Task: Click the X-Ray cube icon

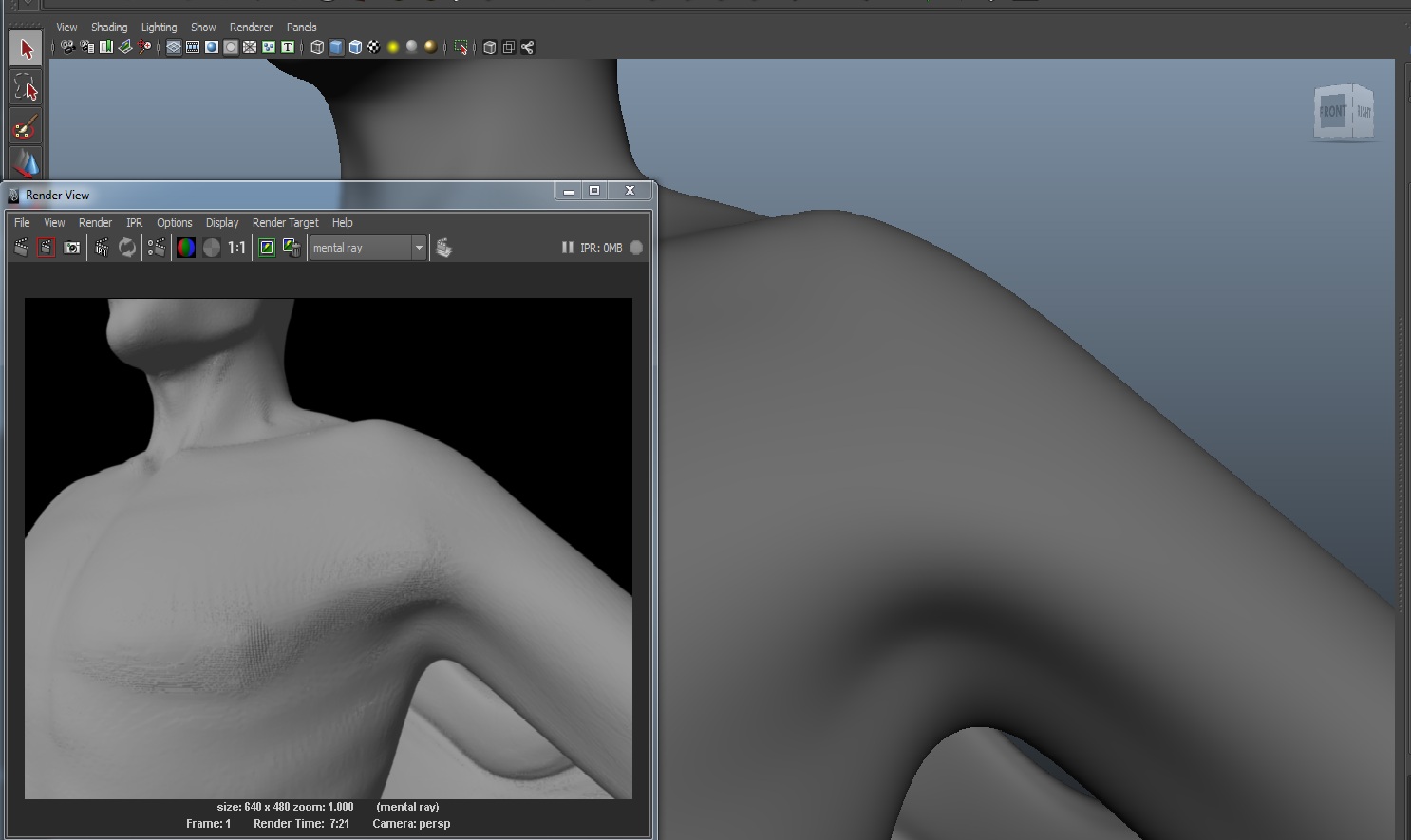Action: pos(490,47)
